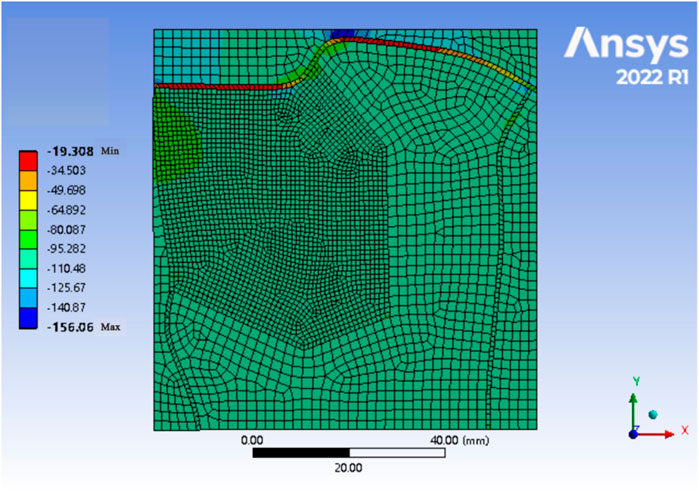The height and width of the screenshot is (492, 699).
Task: Click the green Y axis of triad
Action: 633,412
